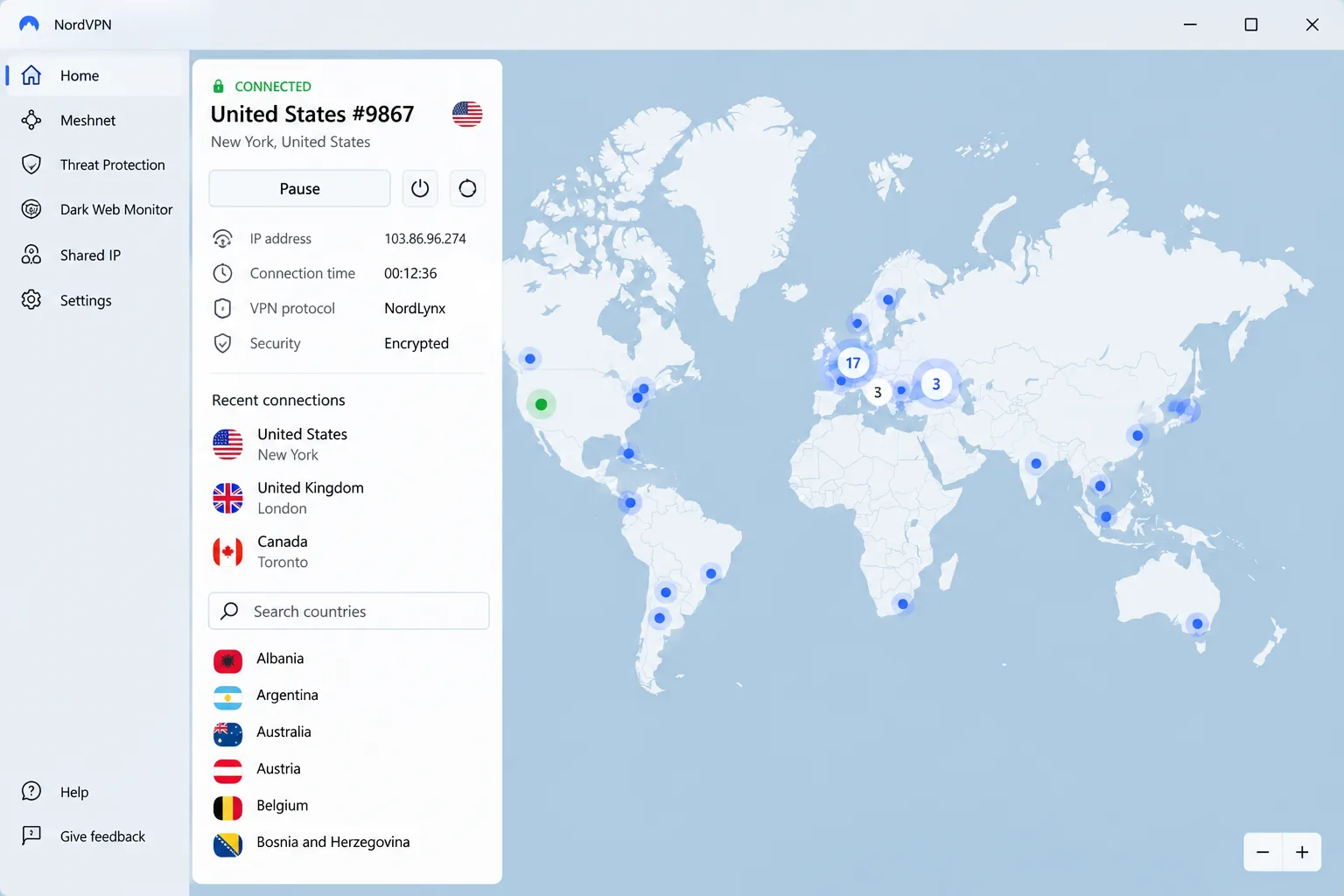The image size is (1344, 896).
Task: Zoom out the map with minus button
Action: pyautogui.click(x=1263, y=852)
